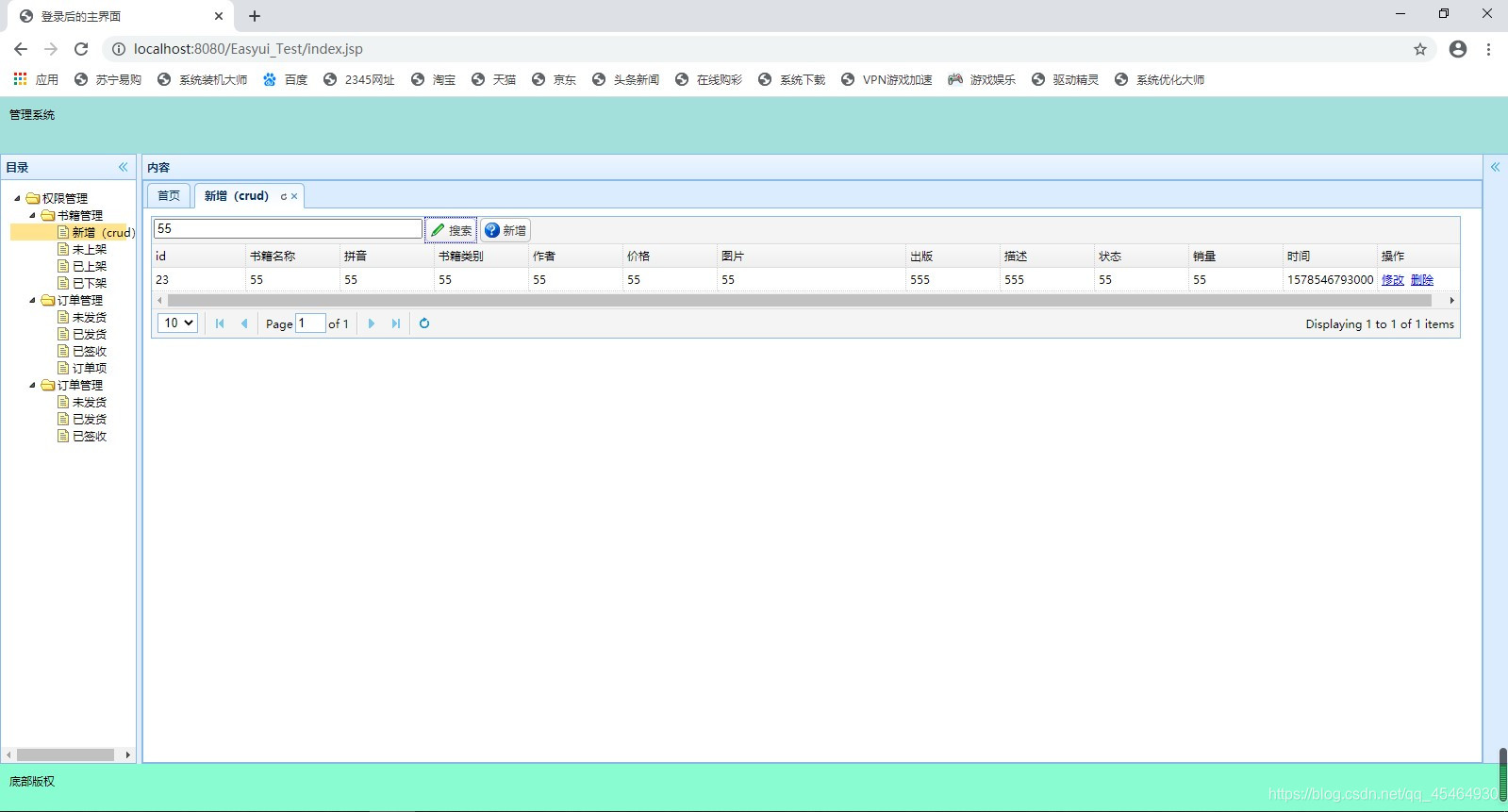Select the 登录后的主界面 browser tab

point(121,16)
